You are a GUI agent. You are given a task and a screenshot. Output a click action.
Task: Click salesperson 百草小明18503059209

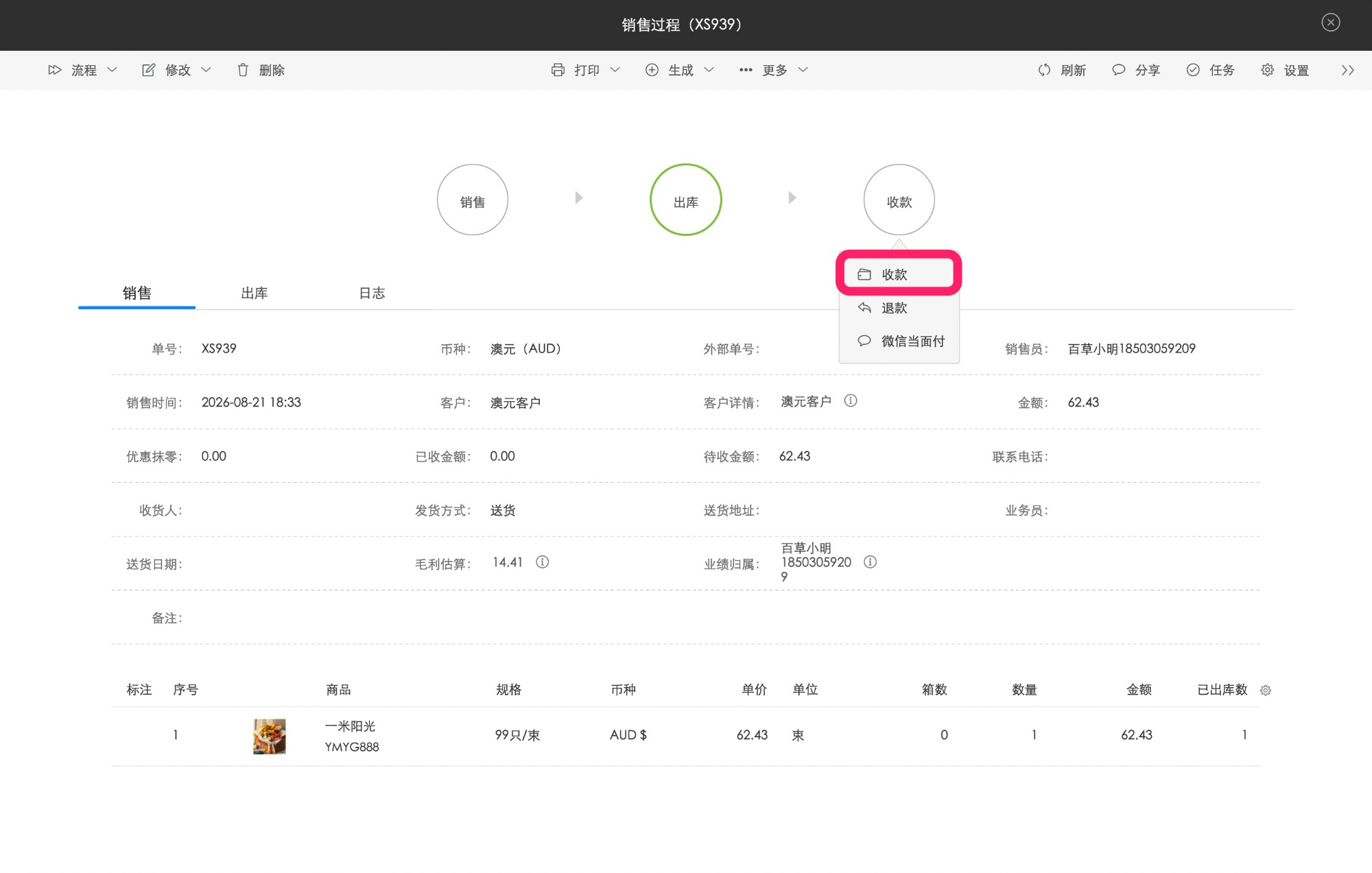pyautogui.click(x=1131, y=348)
